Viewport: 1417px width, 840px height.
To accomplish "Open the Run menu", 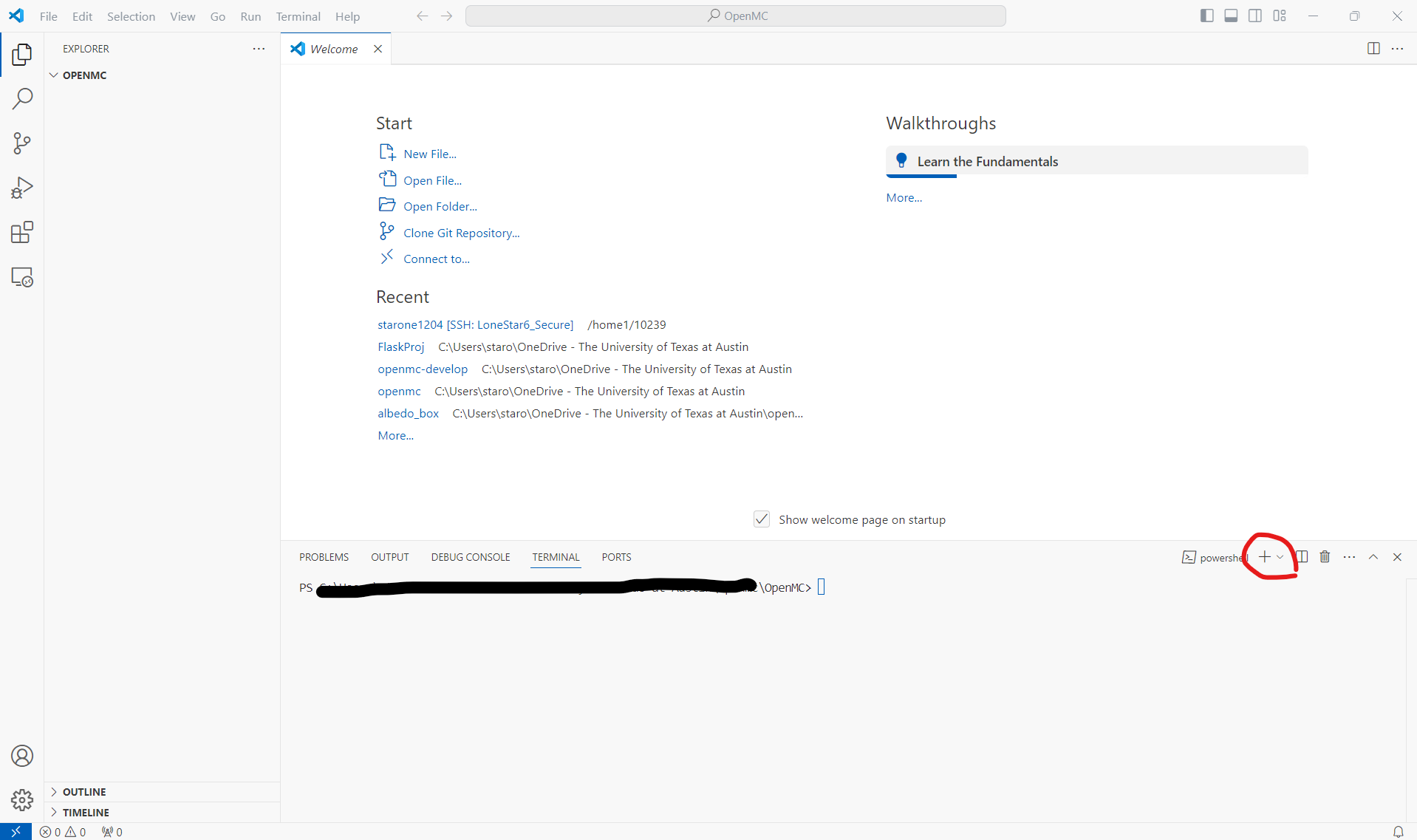I will [x=250, y=16].
